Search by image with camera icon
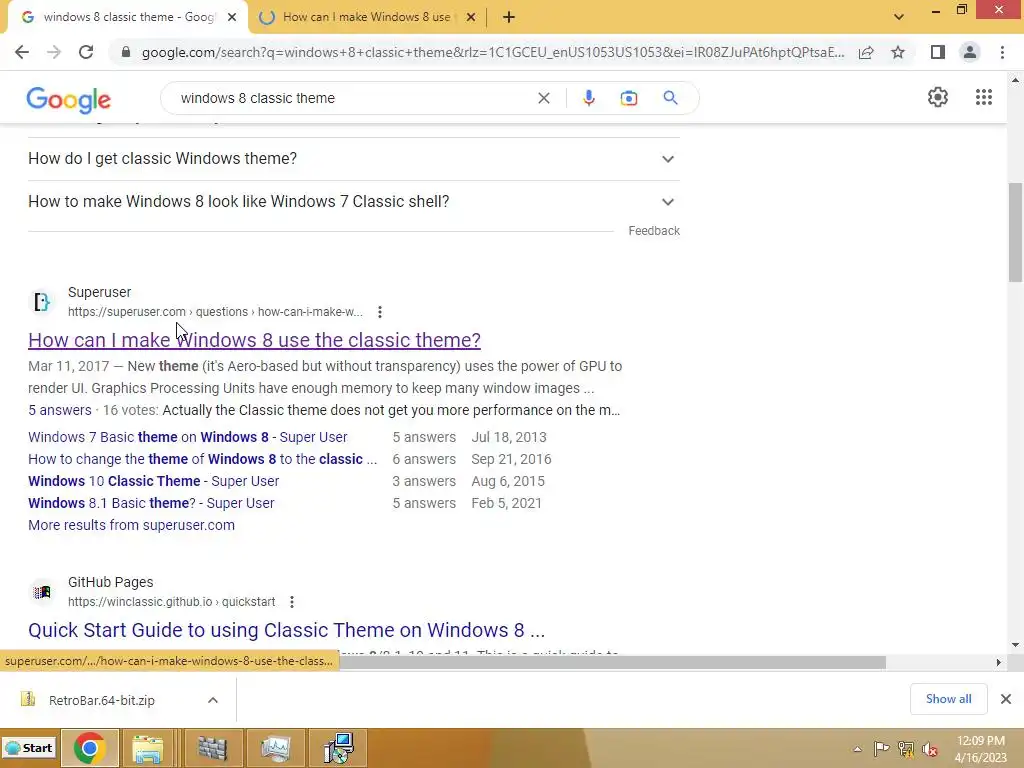1024x768 pixels. (628, 98)
